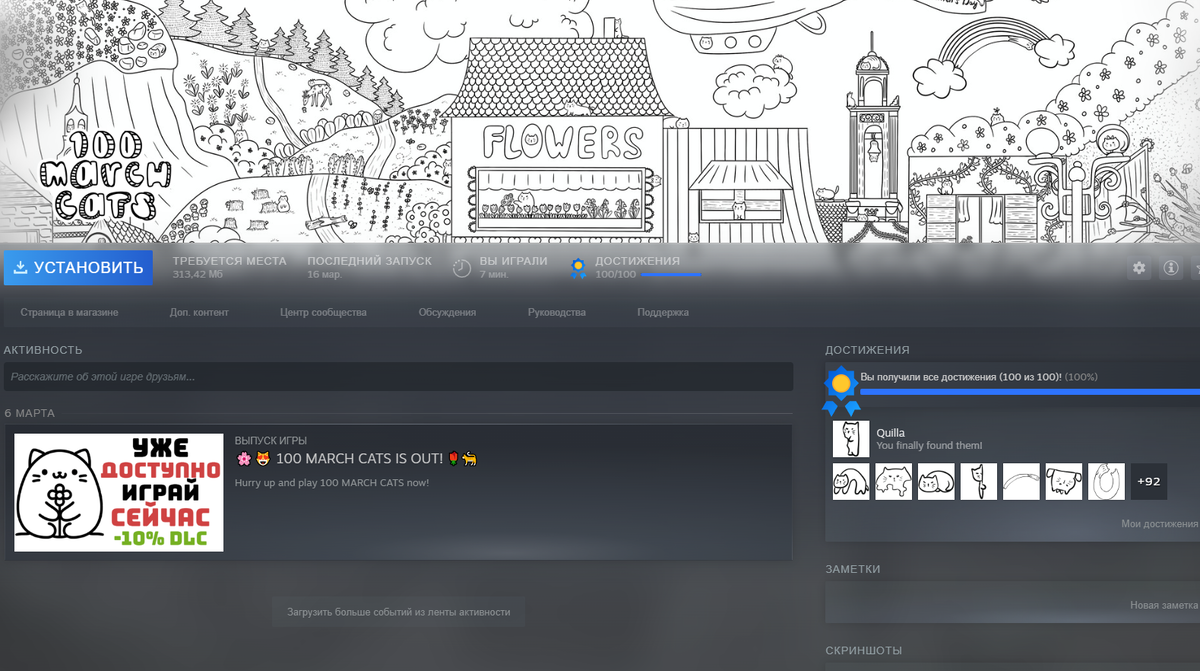Click the 100 из 100 progress bar in the achievements panel
1200x671 pixels.
coord(1030,392)
